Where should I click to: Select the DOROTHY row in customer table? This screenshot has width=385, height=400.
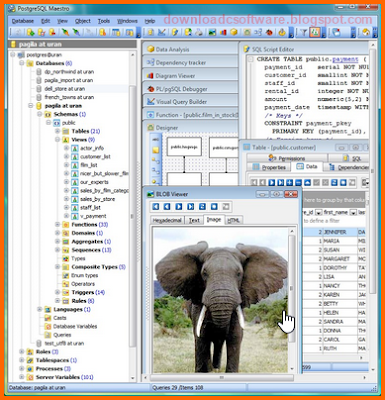tap(334, 268)
